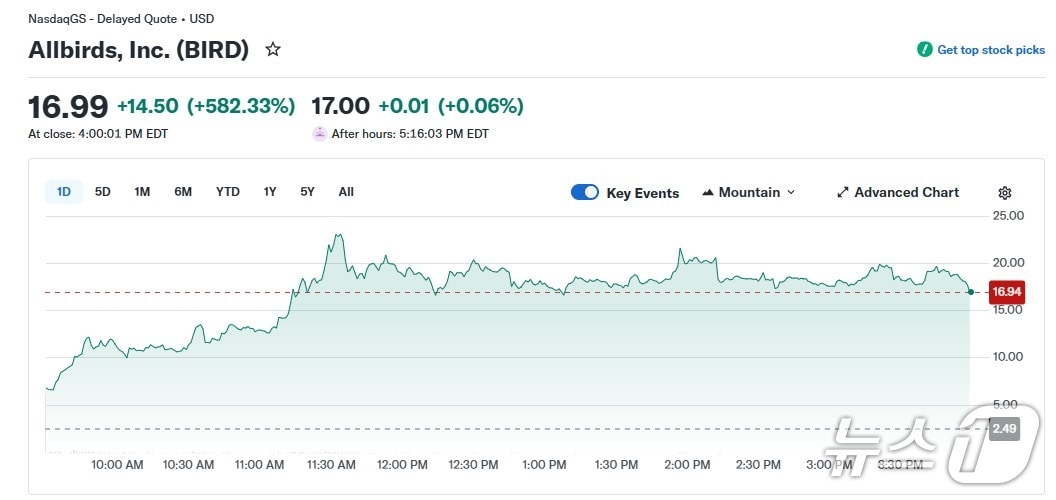Screen dimensions: 1056x500
Task: Show the 6M chart range
Action: (183, 192)
